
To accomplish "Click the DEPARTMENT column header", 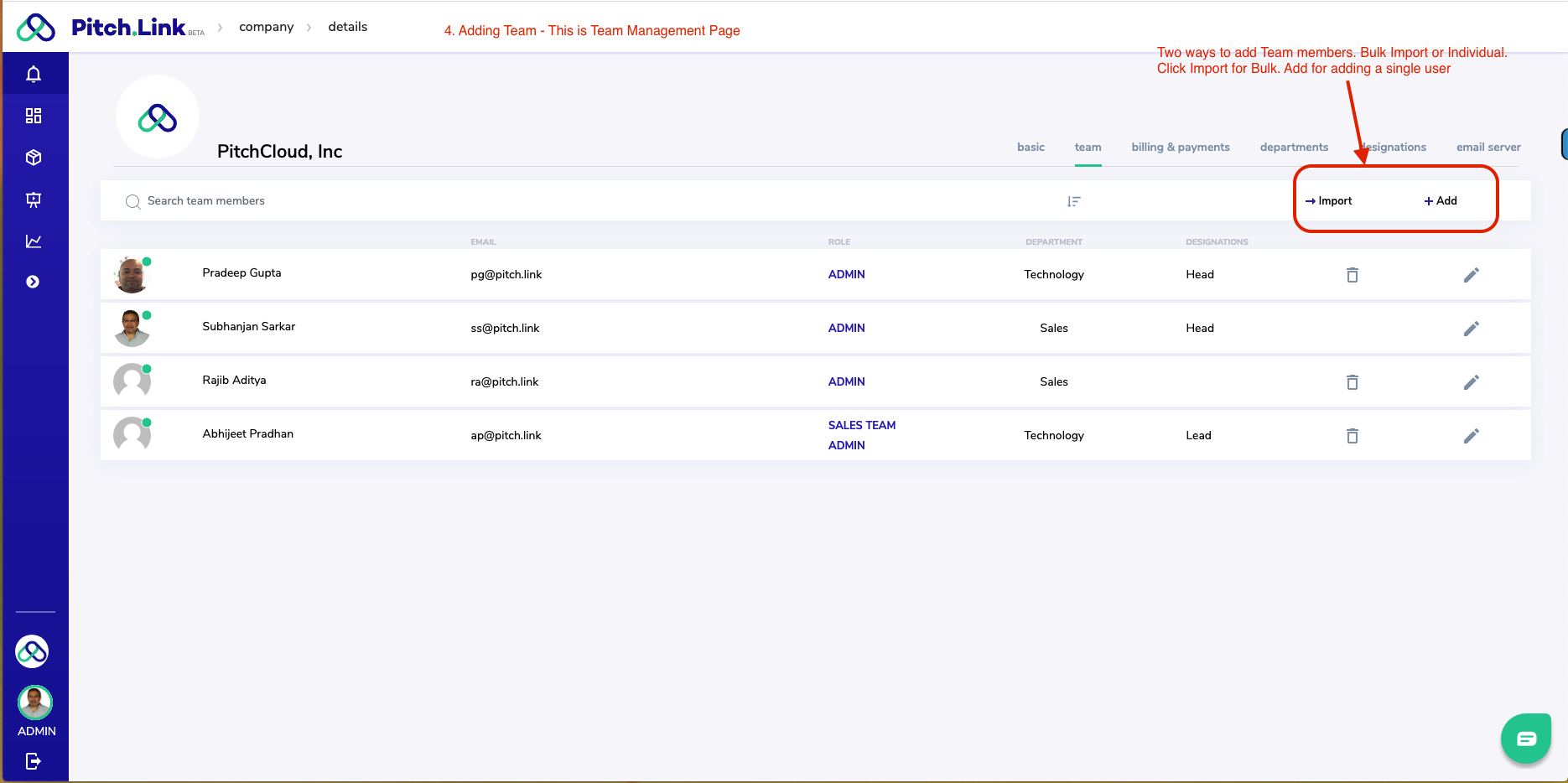I will pos(1054,242).
